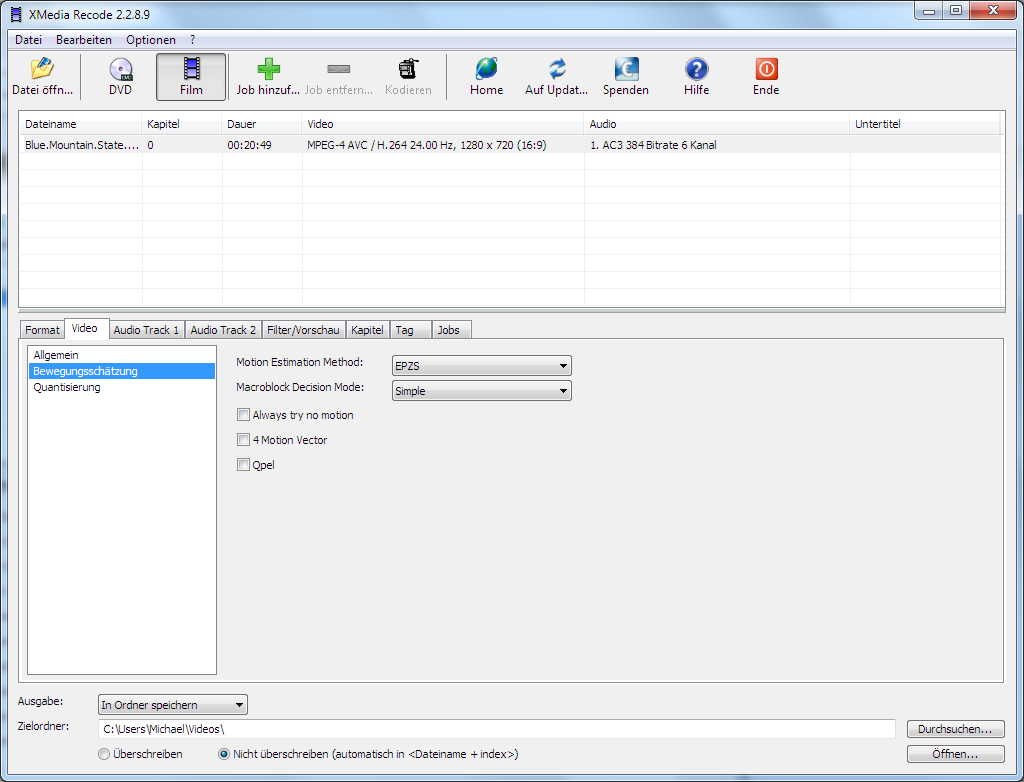Switch to the Jobs tab
Viewport: 1024px width, 782px height.
449,330
